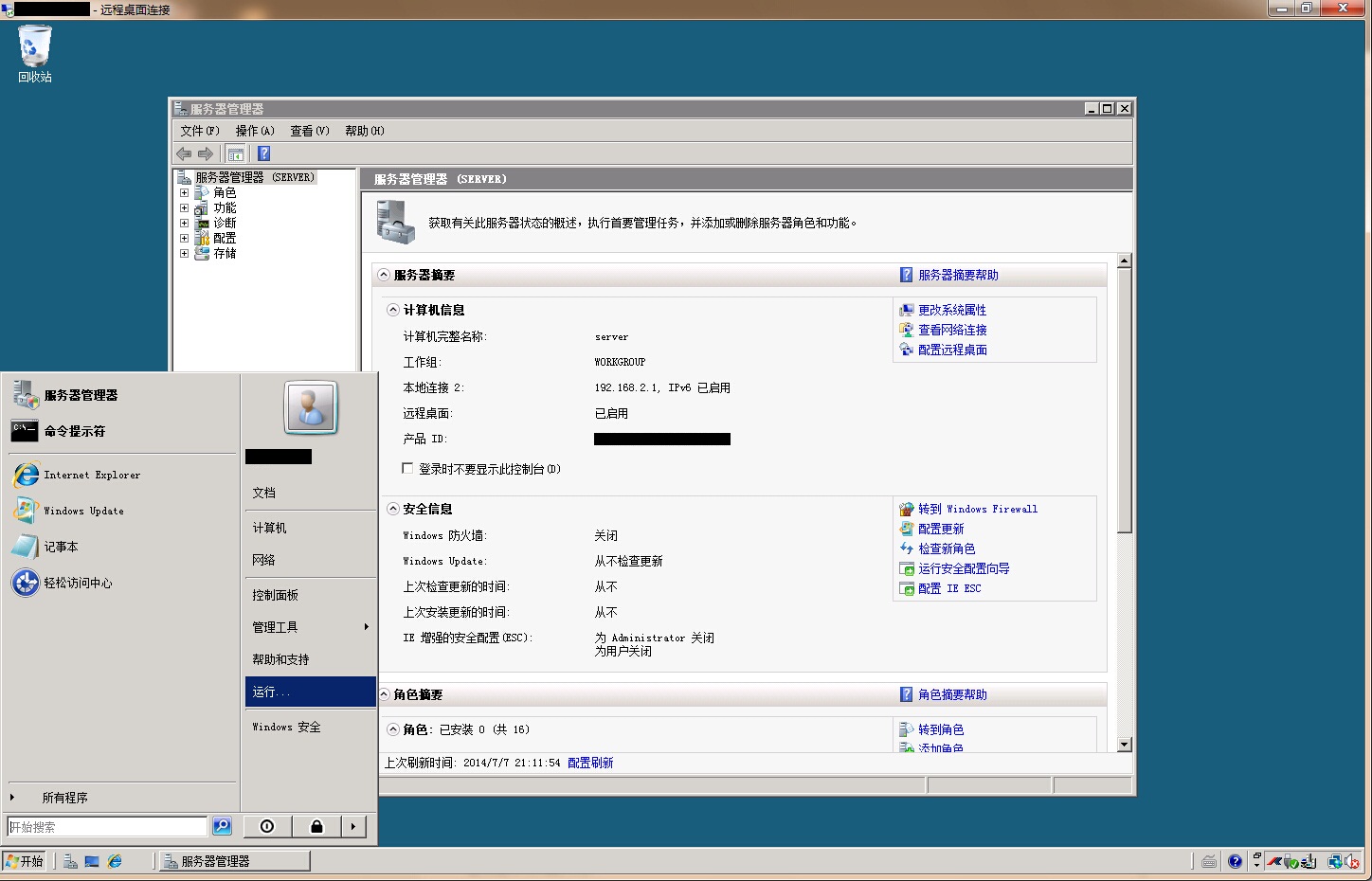Viewport: 1372px width, 881px height.
Task: Click the 服务器摘要帮助 link
Action: (958, 275)
